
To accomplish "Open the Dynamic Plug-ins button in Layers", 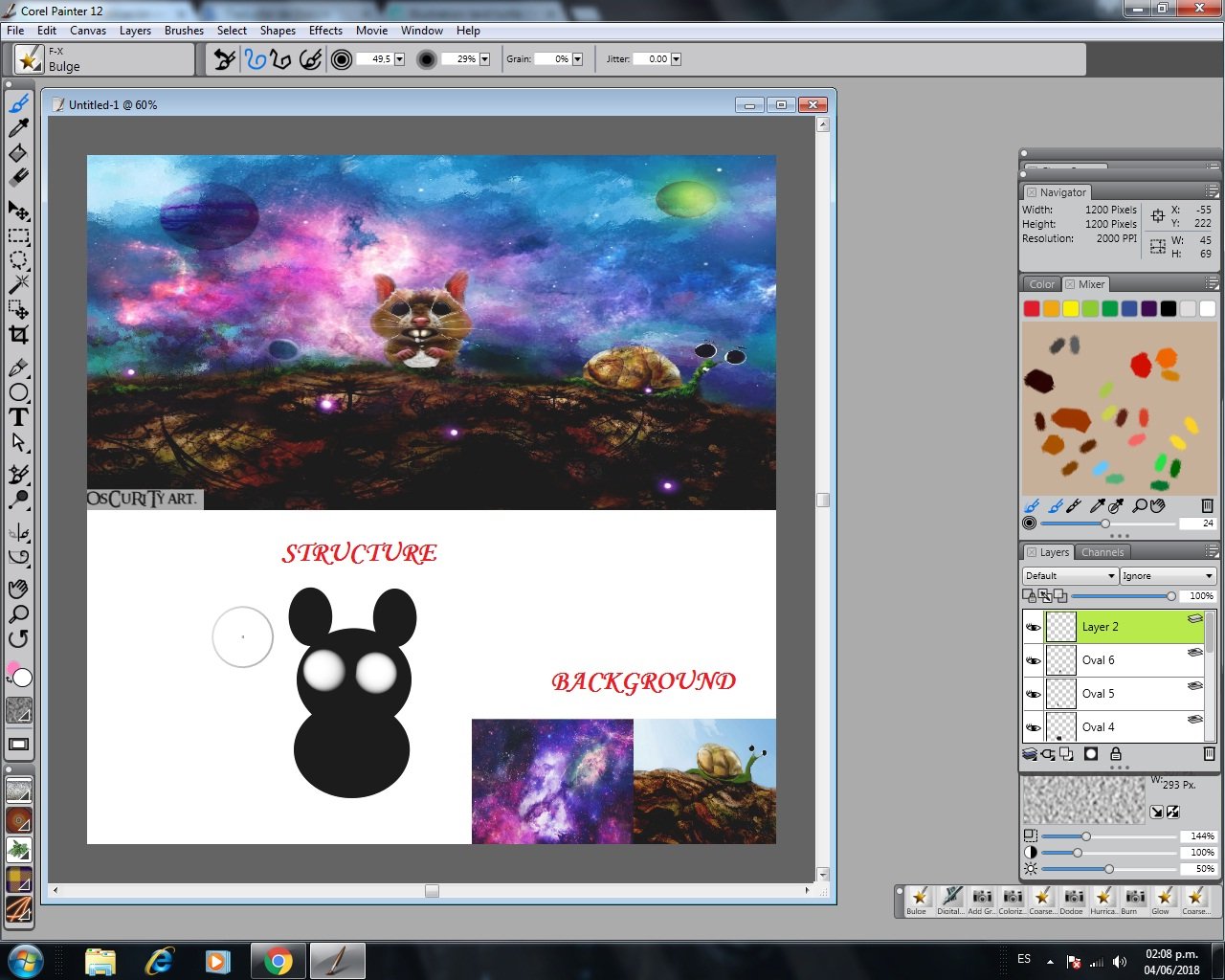I will pos(1048,754).
